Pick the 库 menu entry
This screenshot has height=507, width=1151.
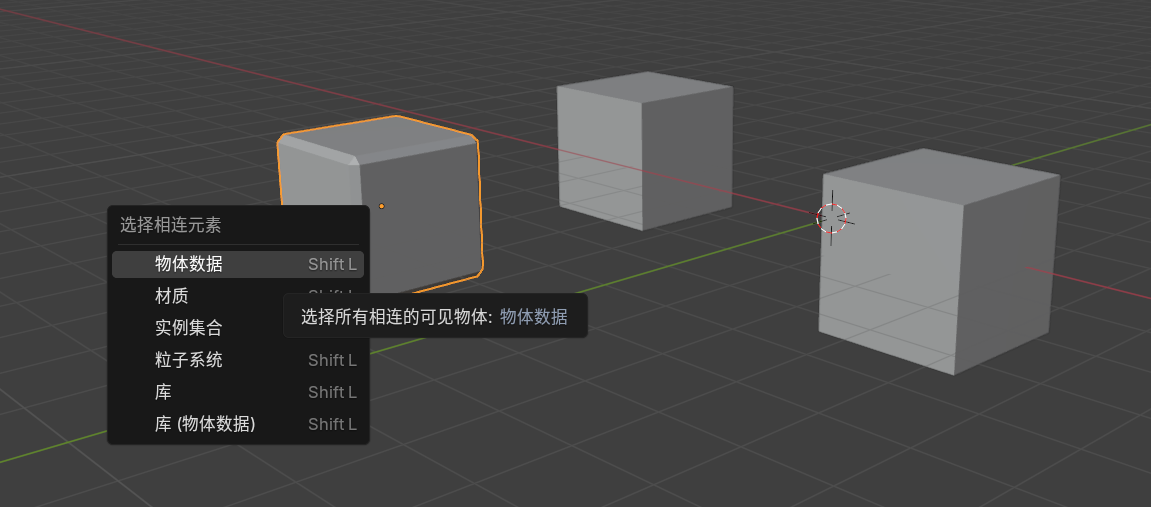238,392
